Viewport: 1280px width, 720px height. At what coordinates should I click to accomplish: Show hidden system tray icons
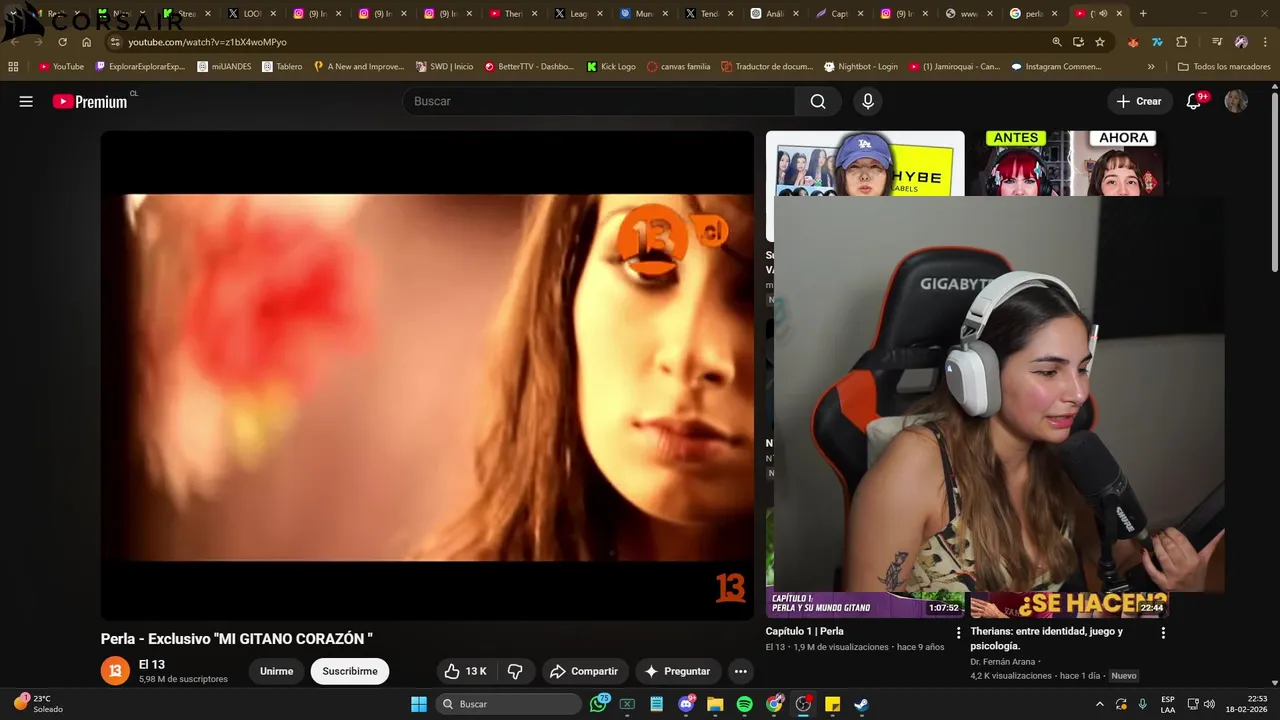click(1100, 704)
